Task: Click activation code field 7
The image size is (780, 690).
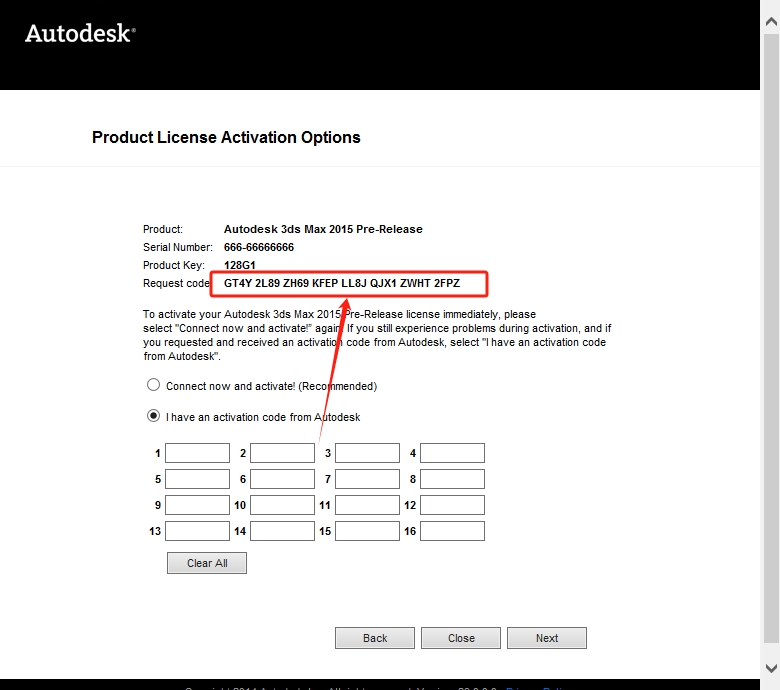Action: [x=367, y=479]
